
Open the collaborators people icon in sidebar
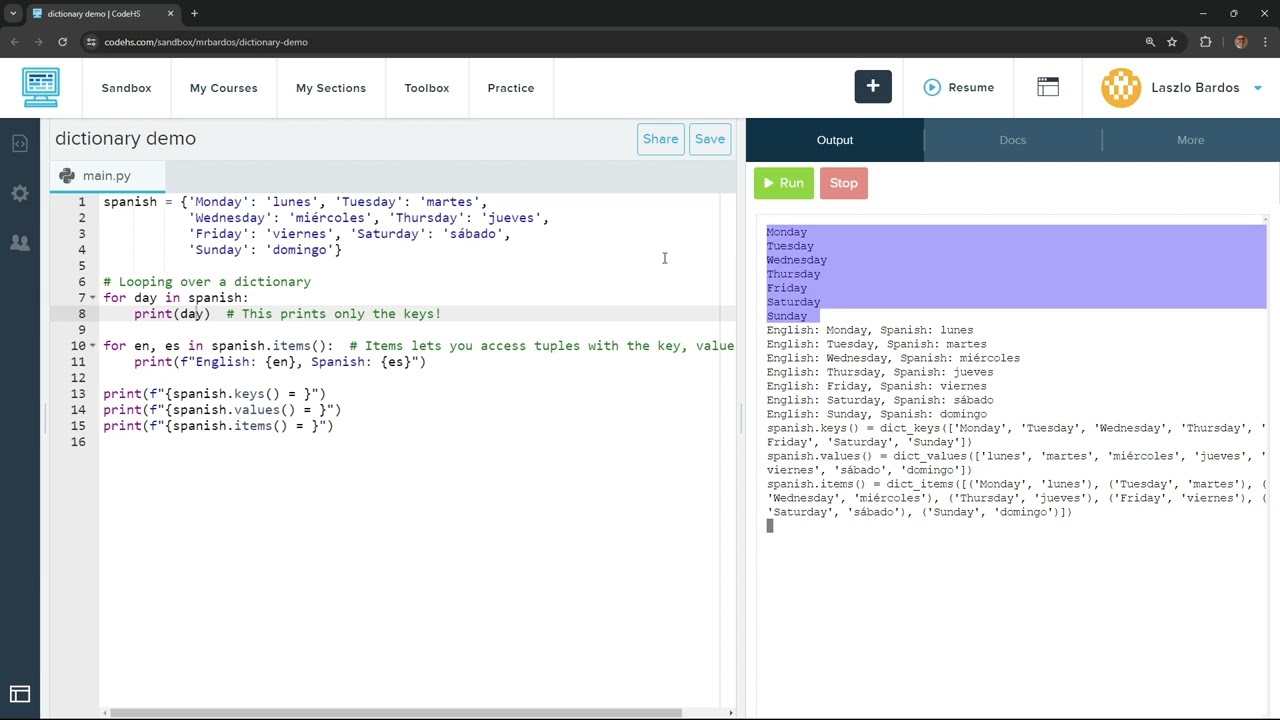tap(20, 242)
